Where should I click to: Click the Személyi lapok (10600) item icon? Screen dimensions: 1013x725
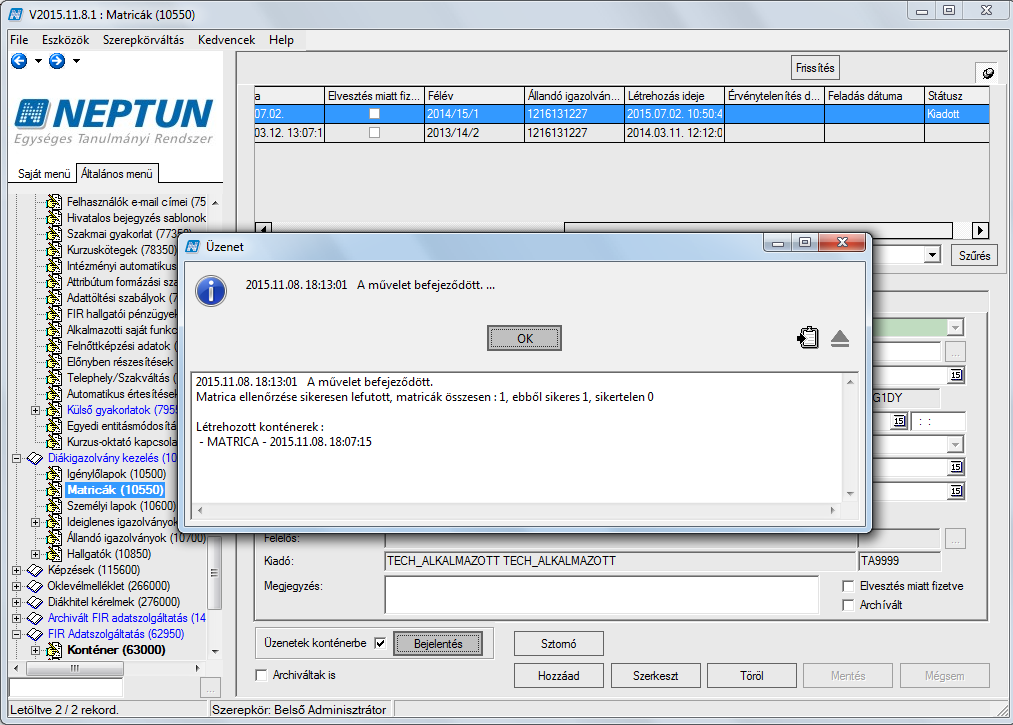(54, 506)
